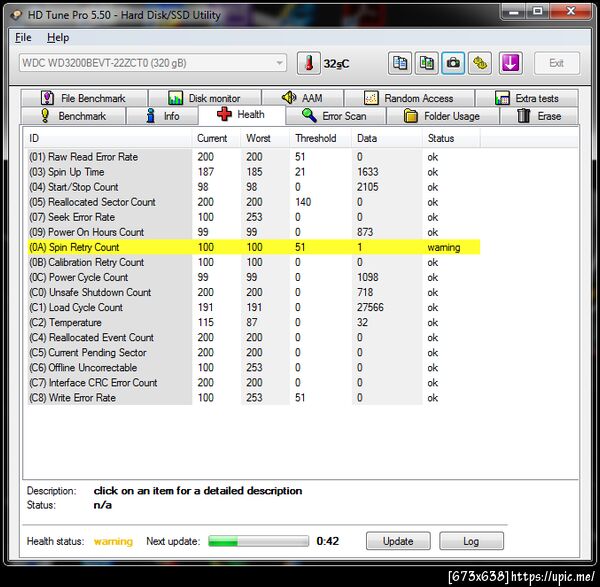Image resolution: width=600 pixels, height=587 pixels.
Task: Click the 32°C temperature readout
Action: (336, 64)
